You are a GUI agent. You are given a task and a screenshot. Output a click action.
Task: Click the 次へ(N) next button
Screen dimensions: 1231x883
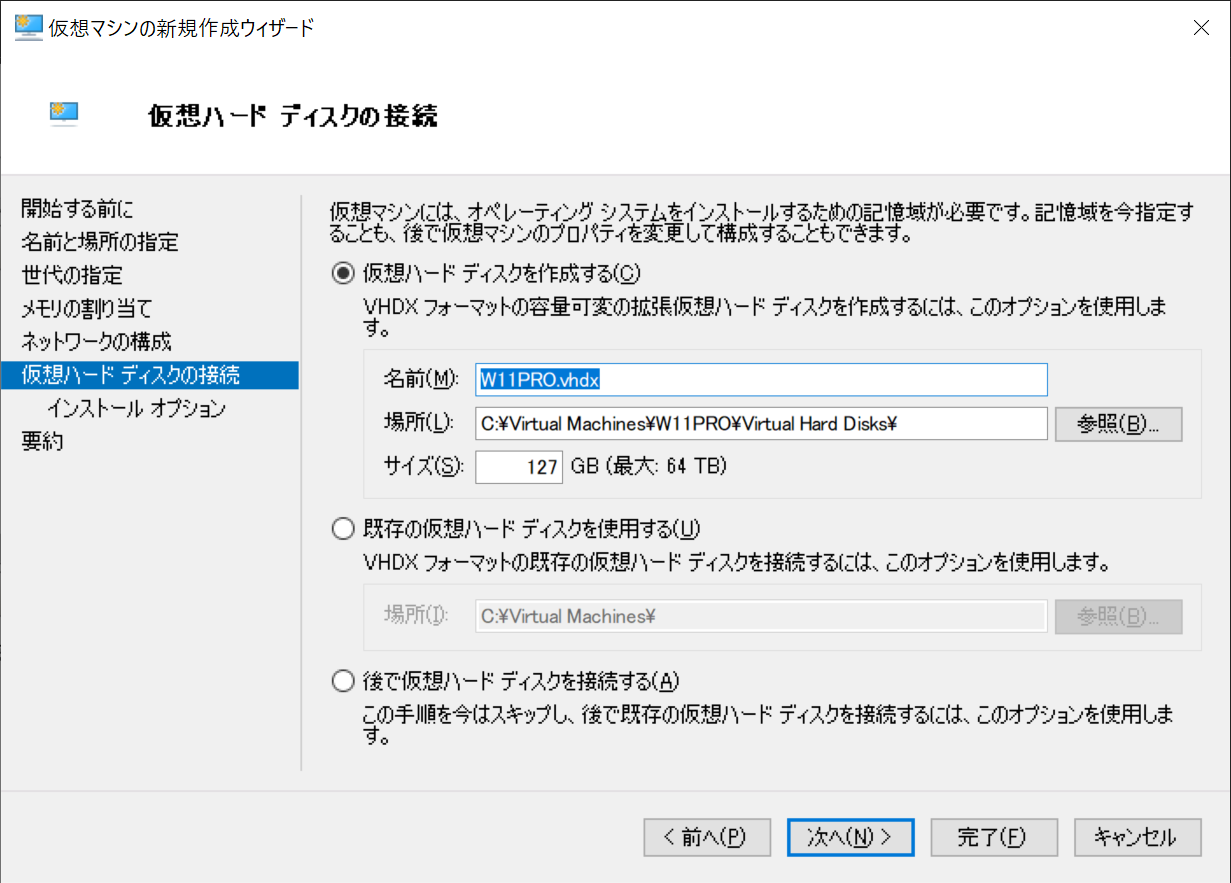(x=850, y=838)
